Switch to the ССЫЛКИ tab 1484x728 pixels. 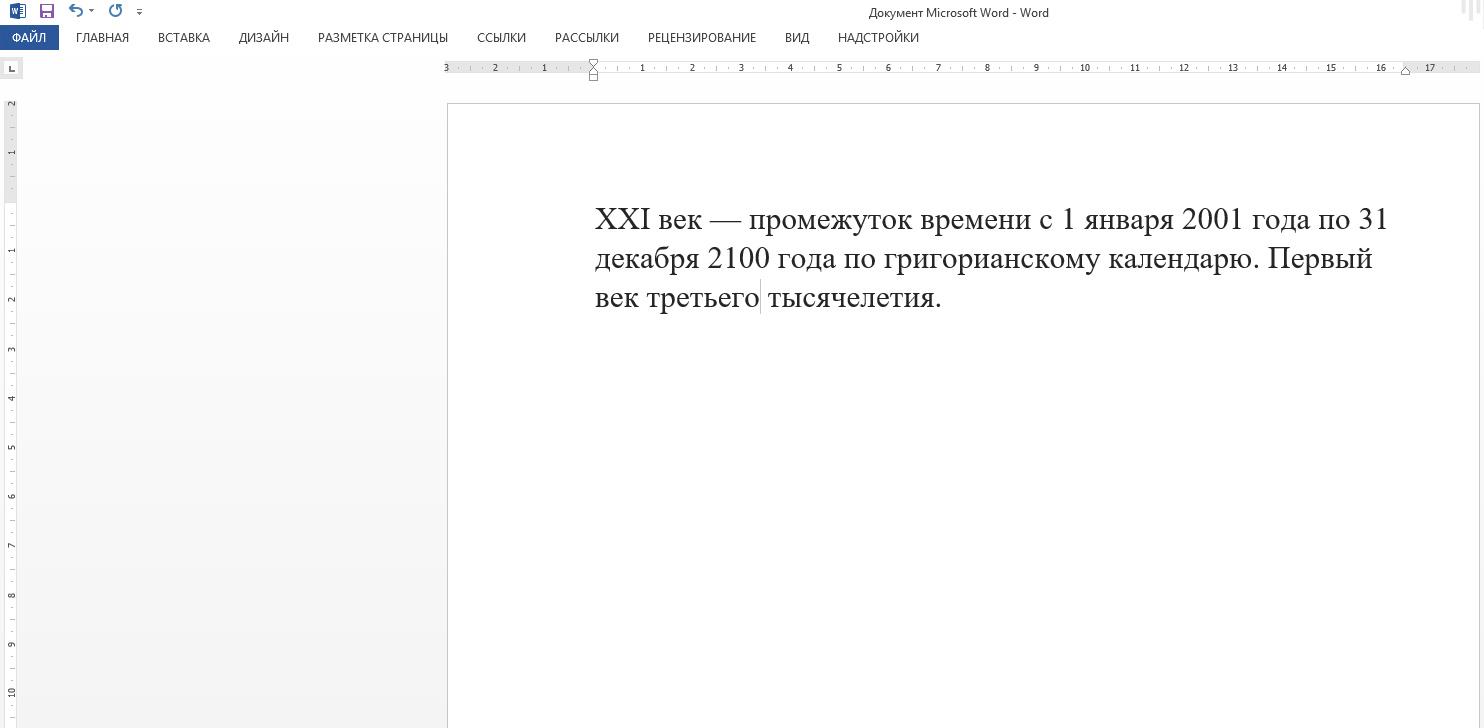coord(501,37)
